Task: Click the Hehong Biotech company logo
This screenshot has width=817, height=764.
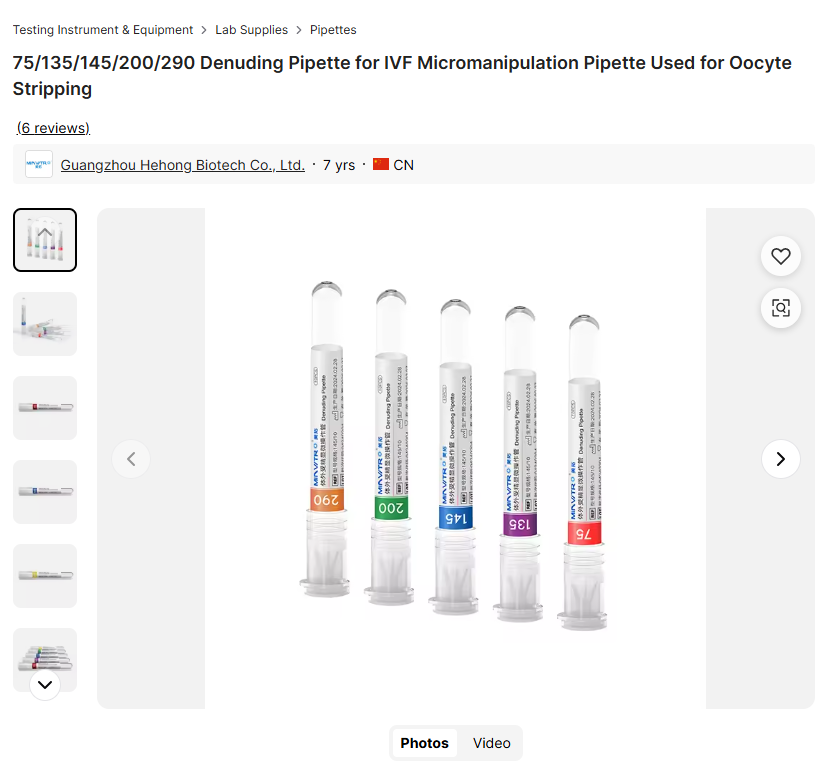Action: pyautogui.click(x=39, y=165)
